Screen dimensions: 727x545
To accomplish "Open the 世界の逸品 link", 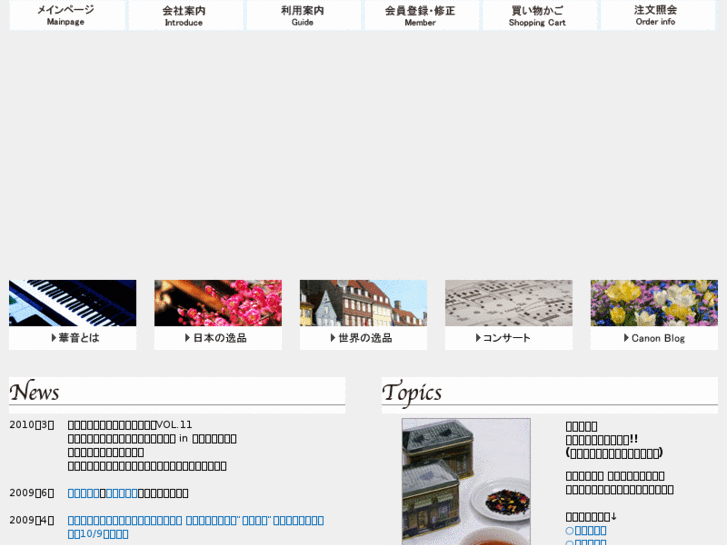I will coord(363,338).
